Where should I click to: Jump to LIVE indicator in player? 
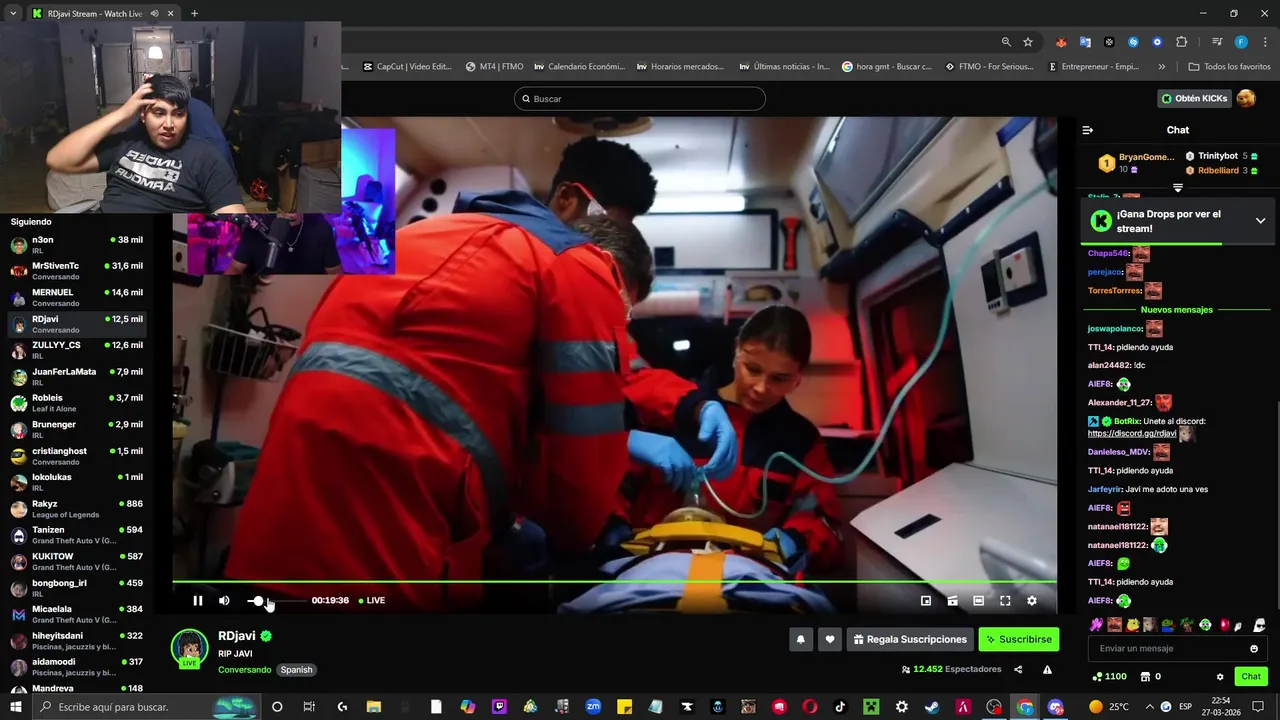(x=372, y=600)
